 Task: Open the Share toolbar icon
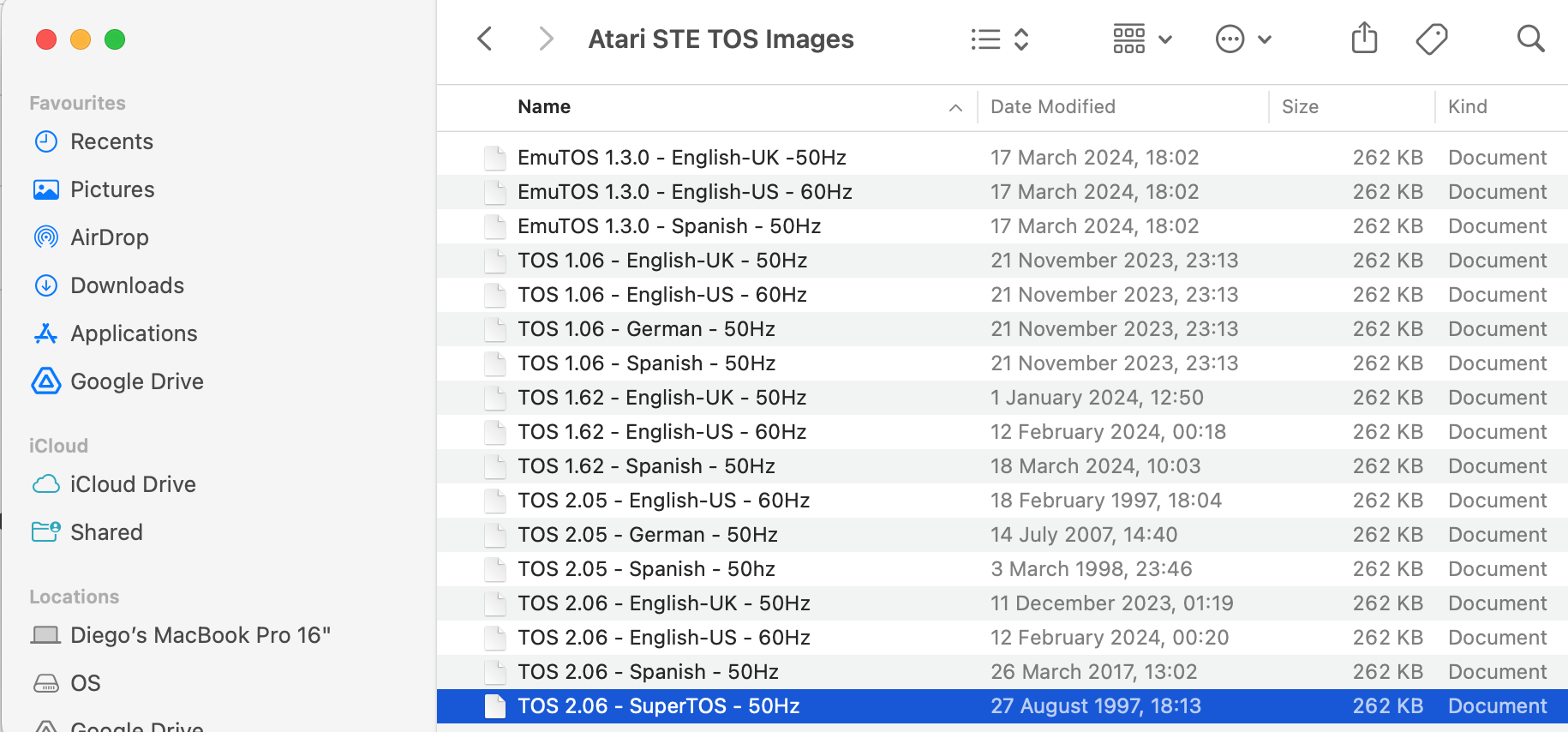coord(1364,39)
